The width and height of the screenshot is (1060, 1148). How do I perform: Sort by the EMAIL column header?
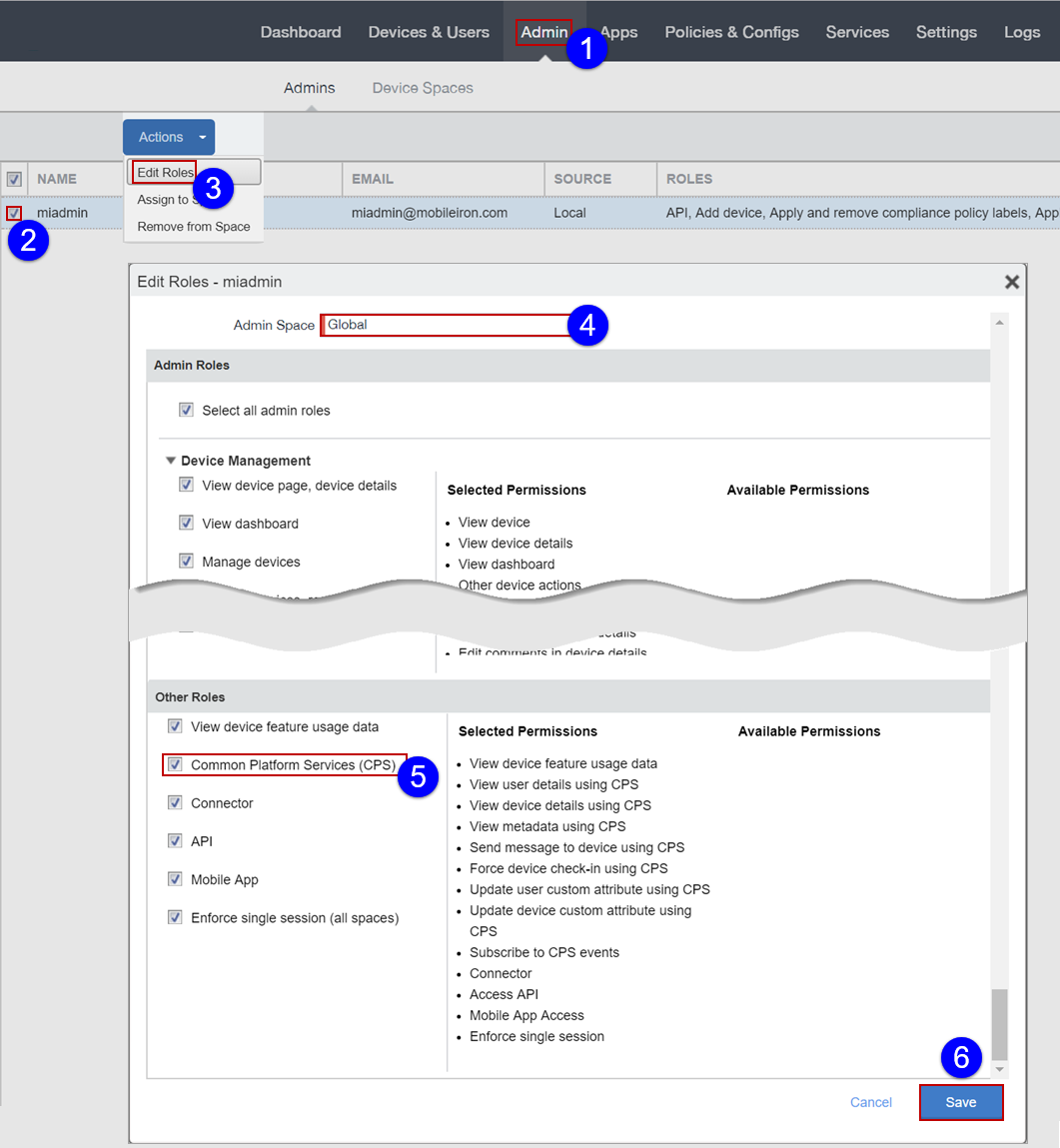click(373, 179)
